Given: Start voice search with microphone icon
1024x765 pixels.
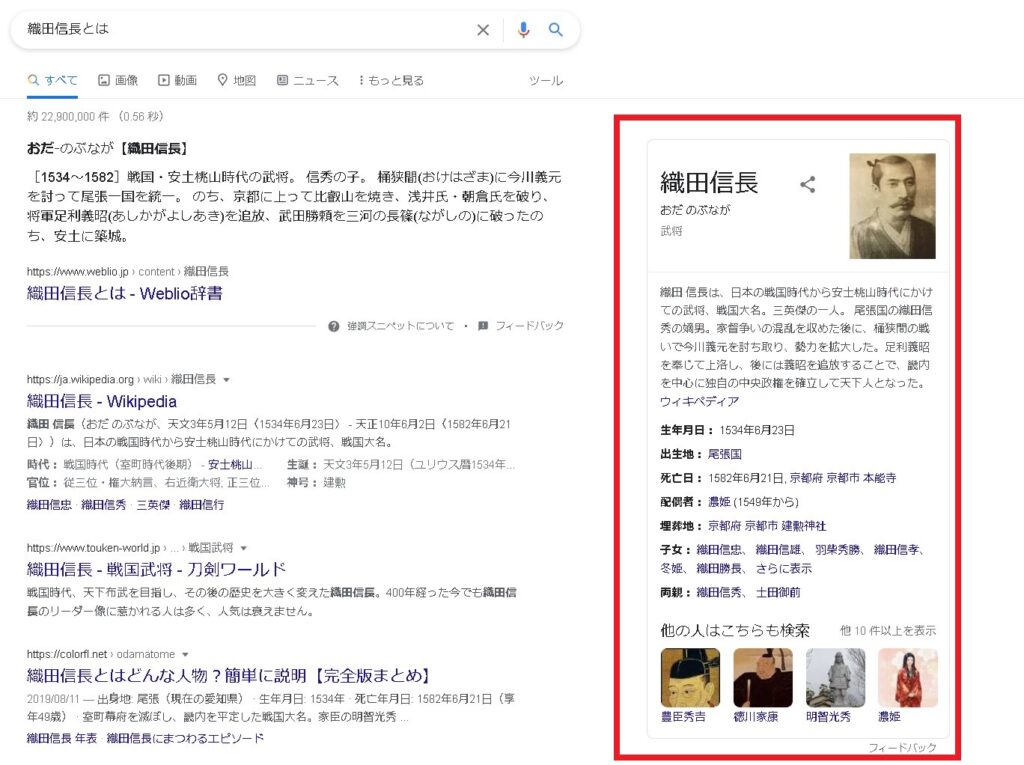Looking at the screenshot, I should (x=523, y=29).
